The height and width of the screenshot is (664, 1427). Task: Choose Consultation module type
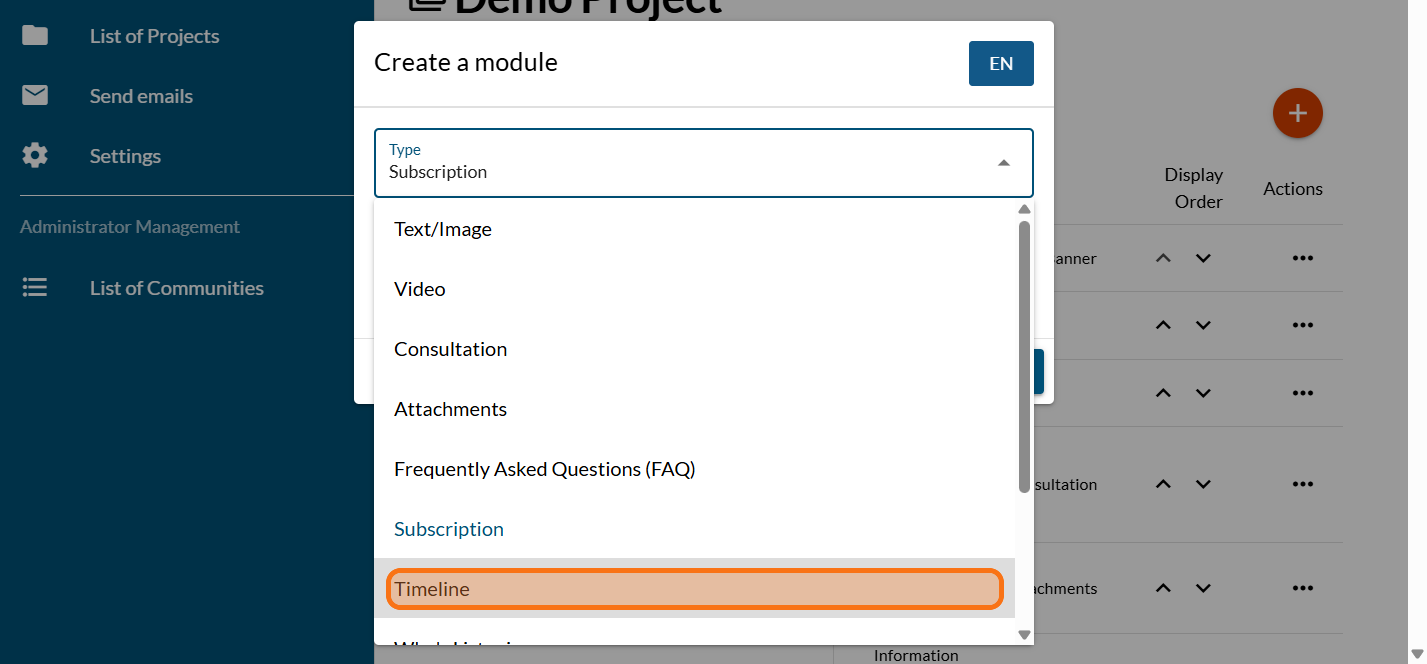[x=694, y=349]
